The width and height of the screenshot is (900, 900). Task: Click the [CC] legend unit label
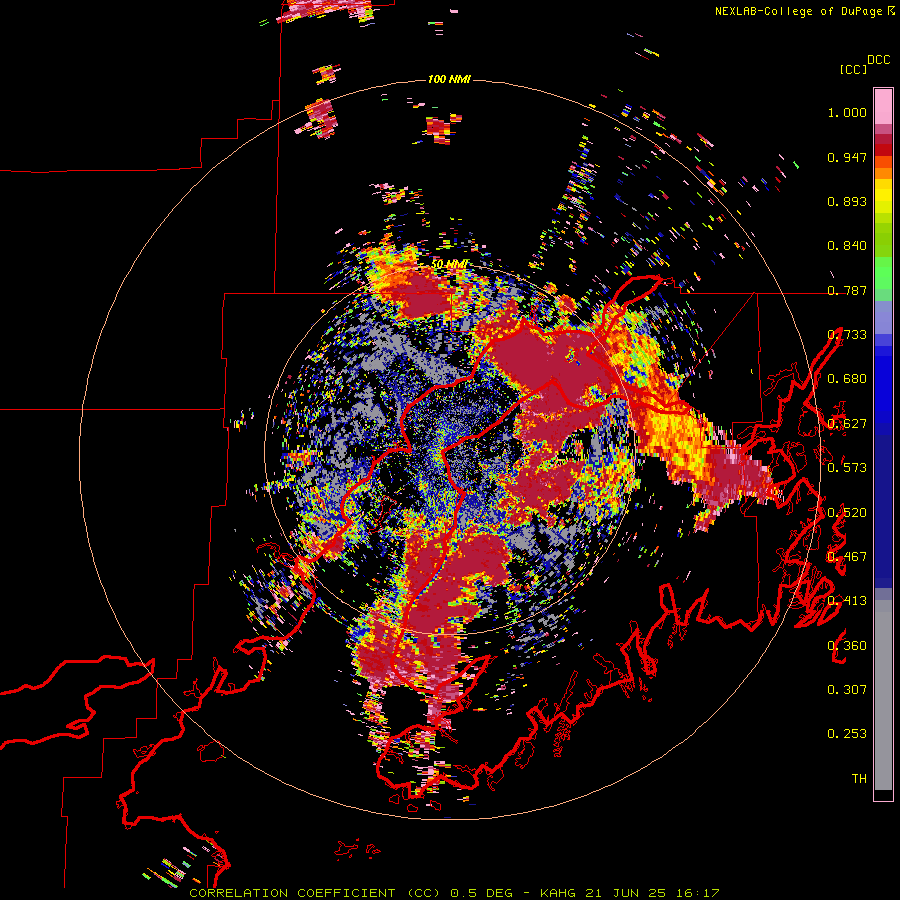point(852,69)
